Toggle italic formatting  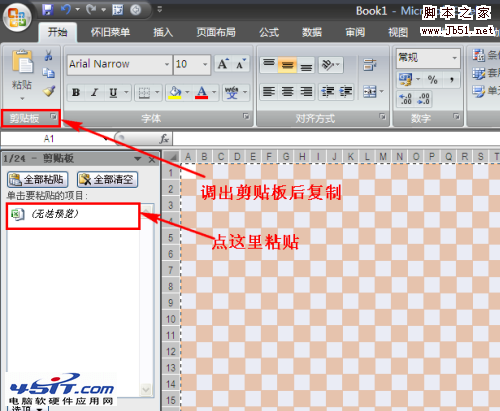(95, 92)
